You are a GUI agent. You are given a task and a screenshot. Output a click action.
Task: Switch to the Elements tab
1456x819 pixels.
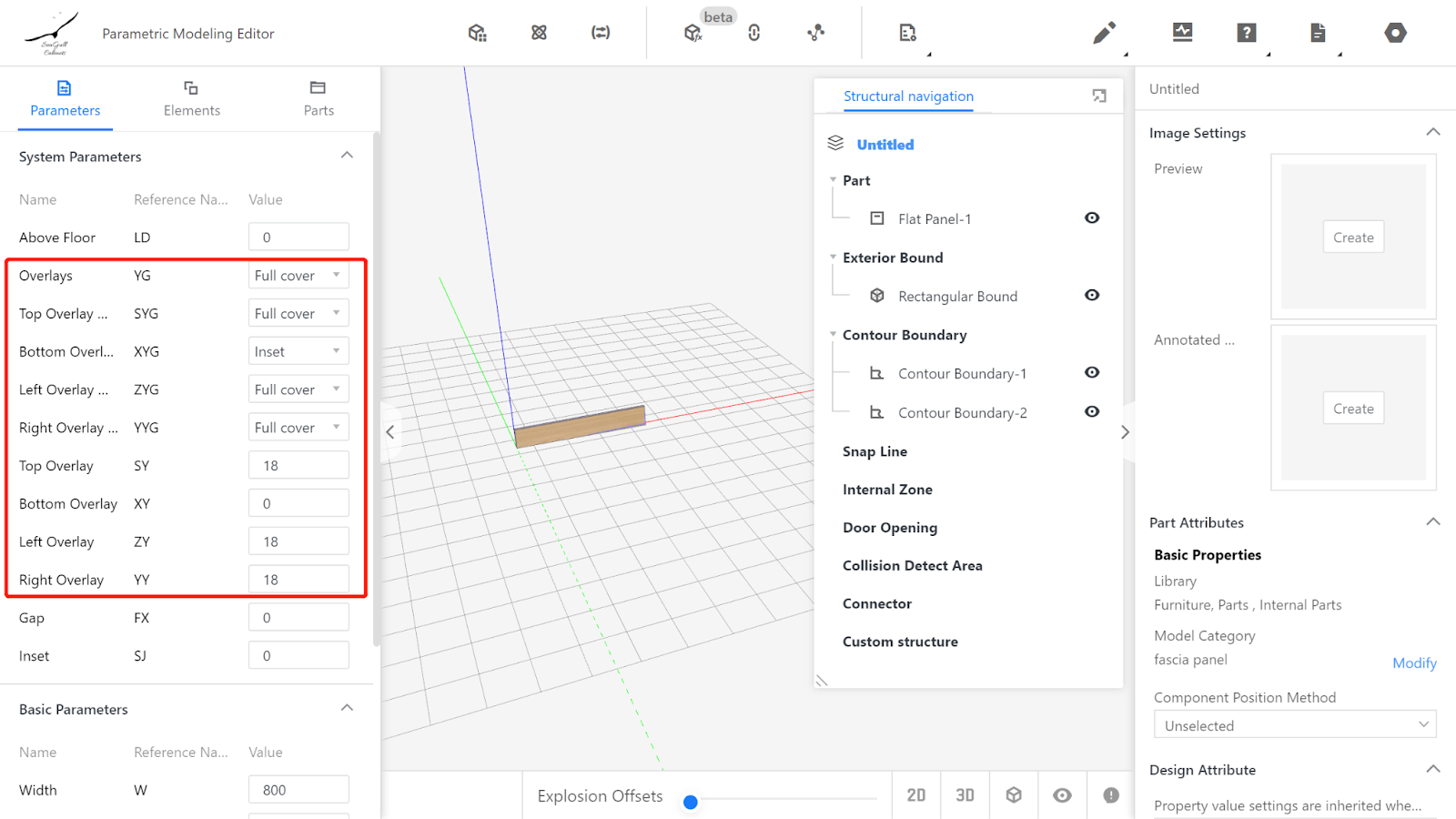191,98
